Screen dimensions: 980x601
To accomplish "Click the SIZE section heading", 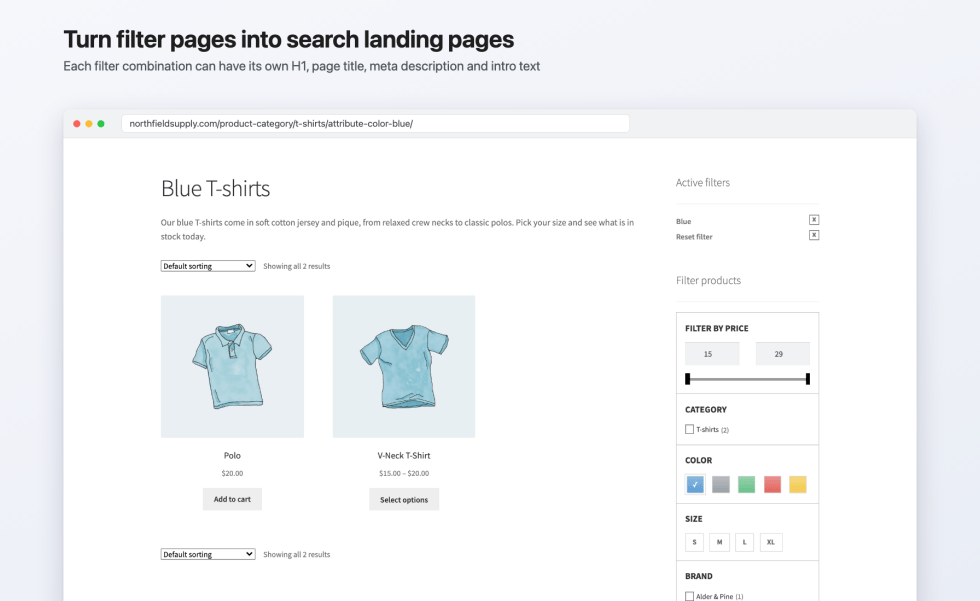I will (693, 519).
